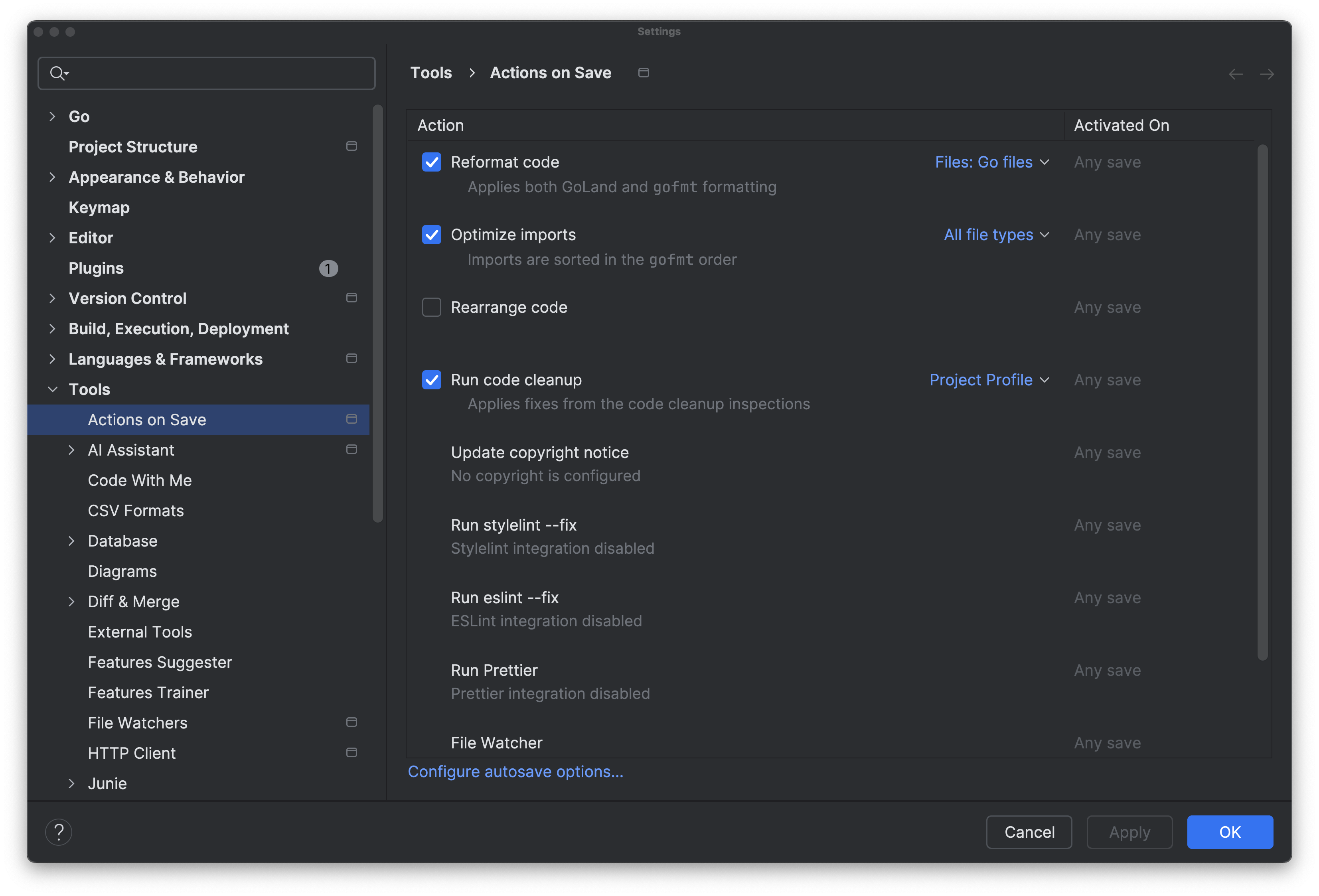Enable the Rearrange code checkbox
This screenshot has height=896, width=1319.
pos(431,307)
